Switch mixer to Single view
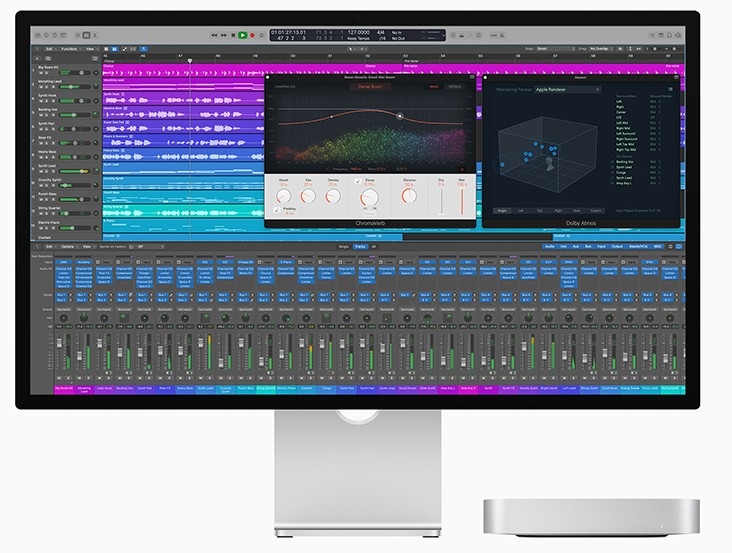Image resolution: width=732 pixels, height=553 pixels. click(344, 246)
